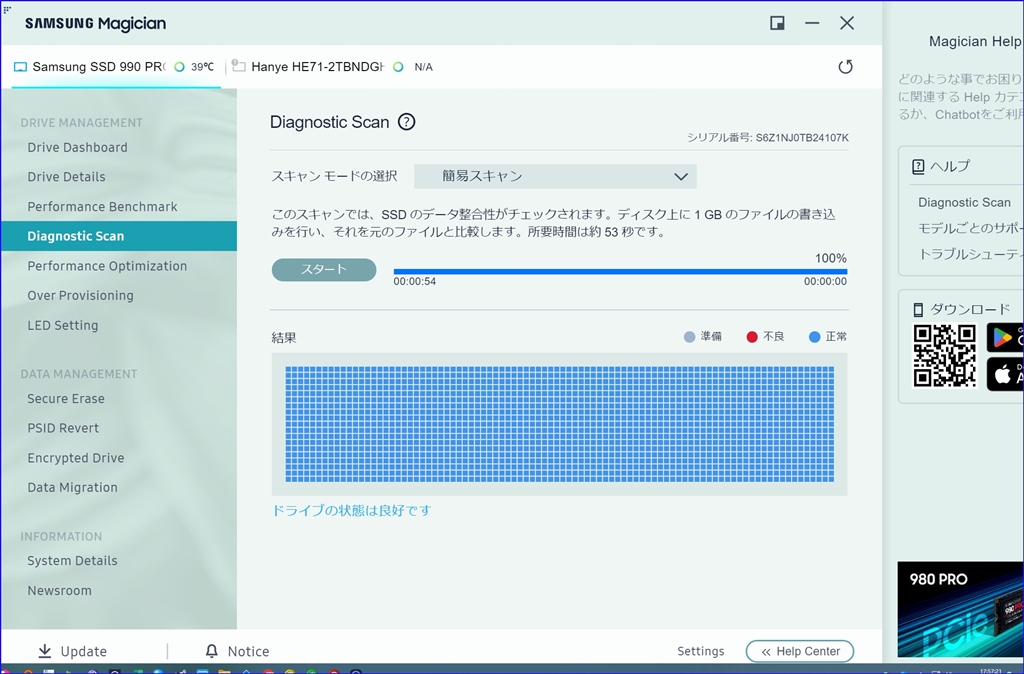Open Newsroom
1024x674 pixels.
[59, 590]
